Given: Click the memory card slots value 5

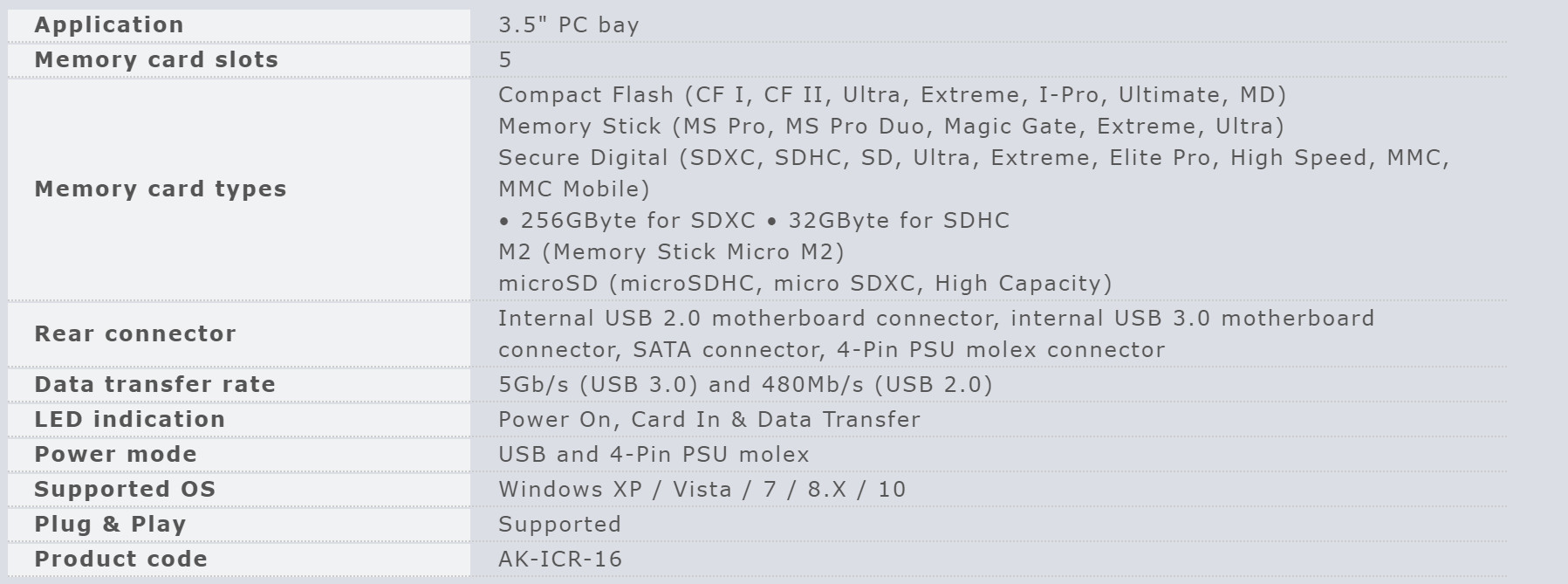Looking at the screenshot, I should coord(505,59).
